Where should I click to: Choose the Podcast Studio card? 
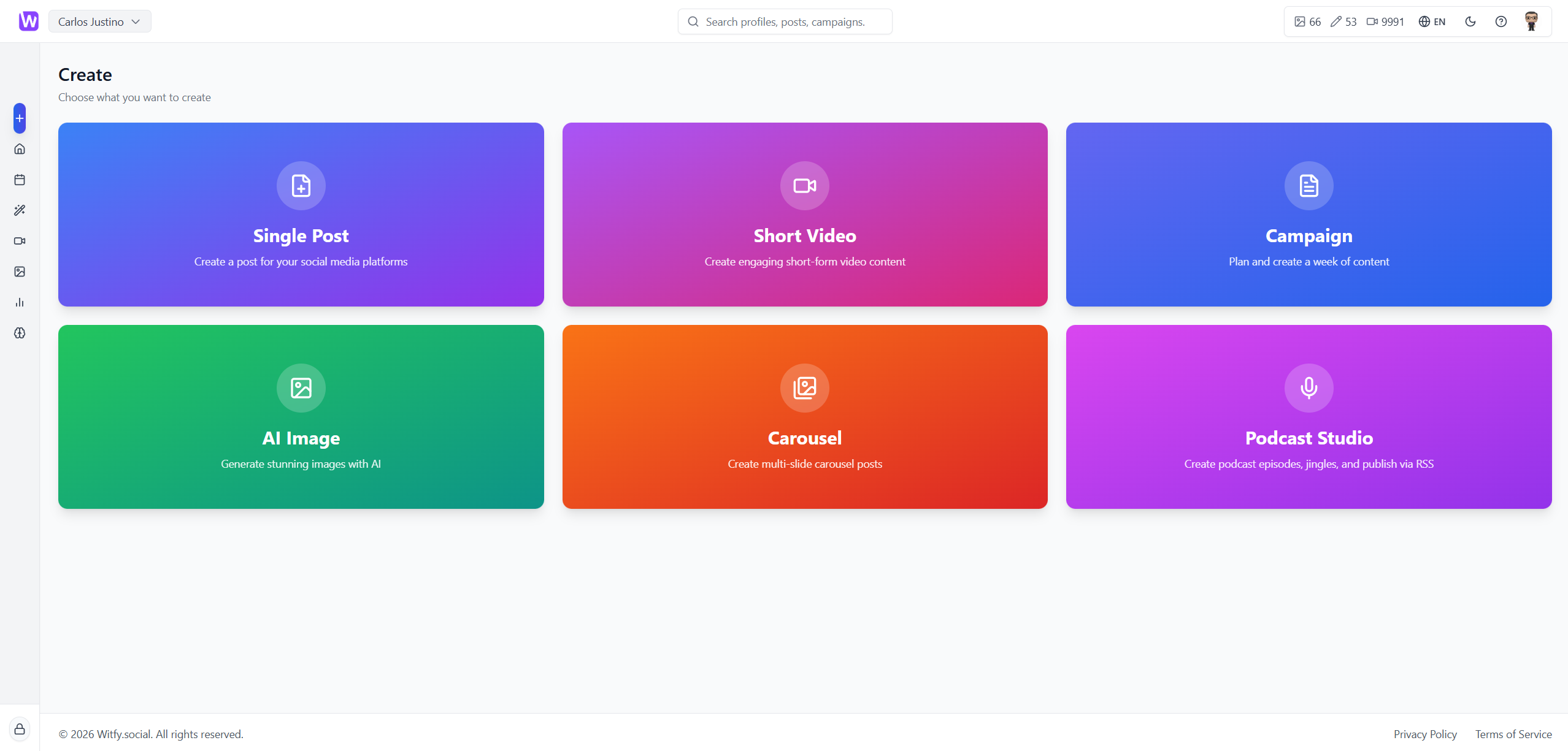pos(1309,417)
